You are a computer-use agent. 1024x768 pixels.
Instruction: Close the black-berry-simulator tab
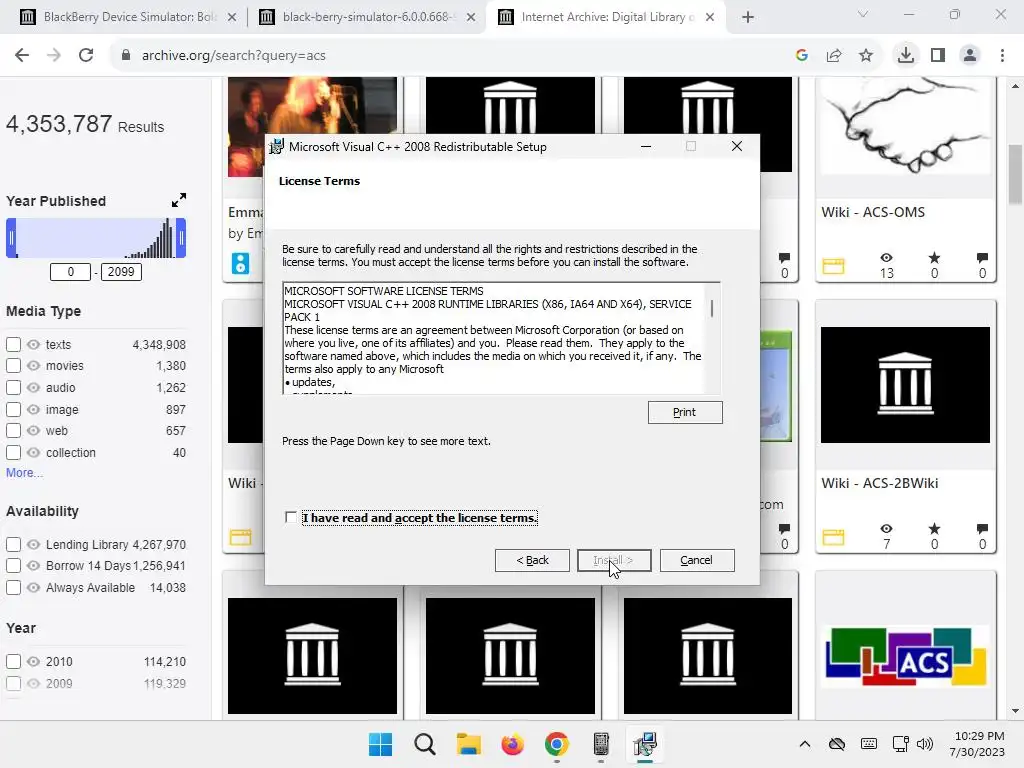[x=471, y=17]
